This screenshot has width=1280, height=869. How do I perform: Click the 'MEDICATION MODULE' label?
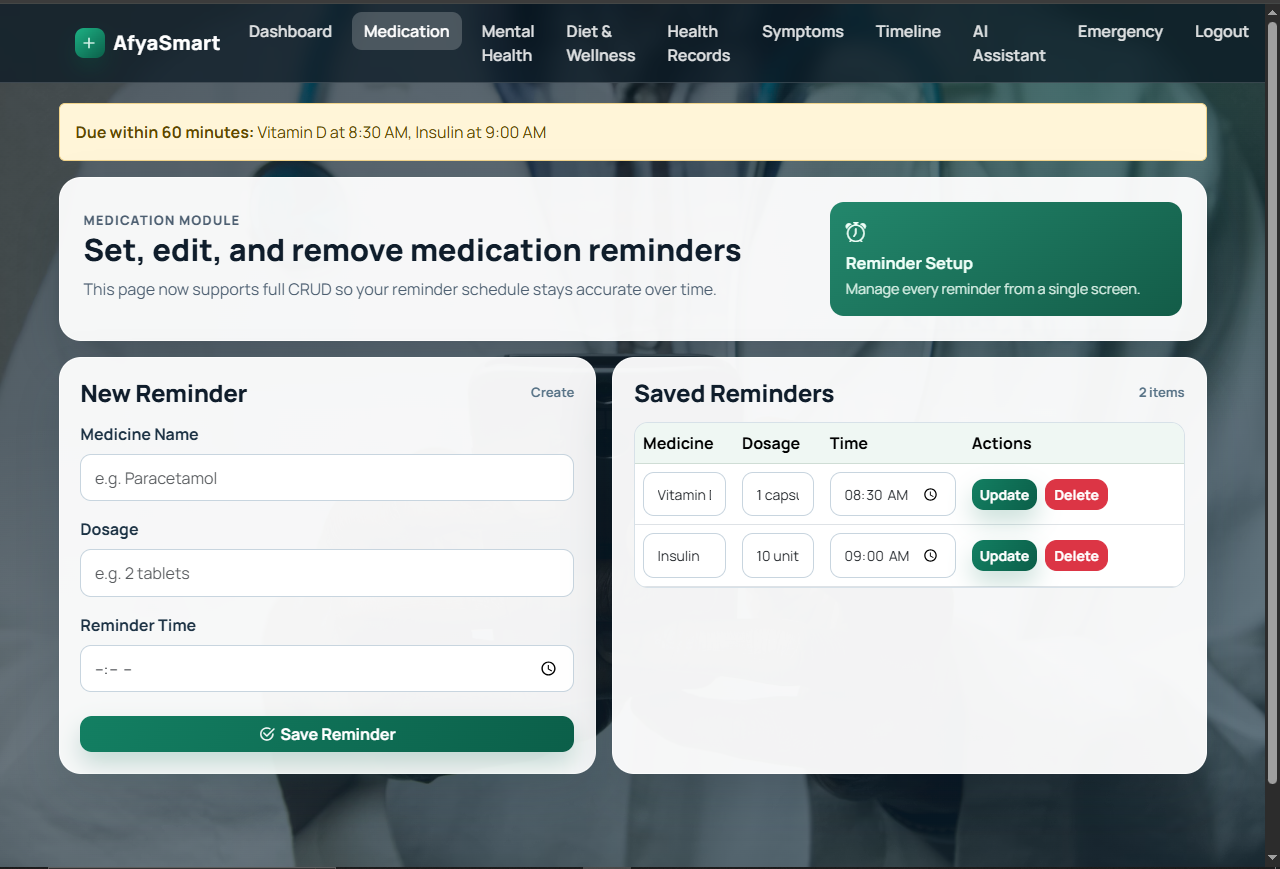(x=162, y=220)
